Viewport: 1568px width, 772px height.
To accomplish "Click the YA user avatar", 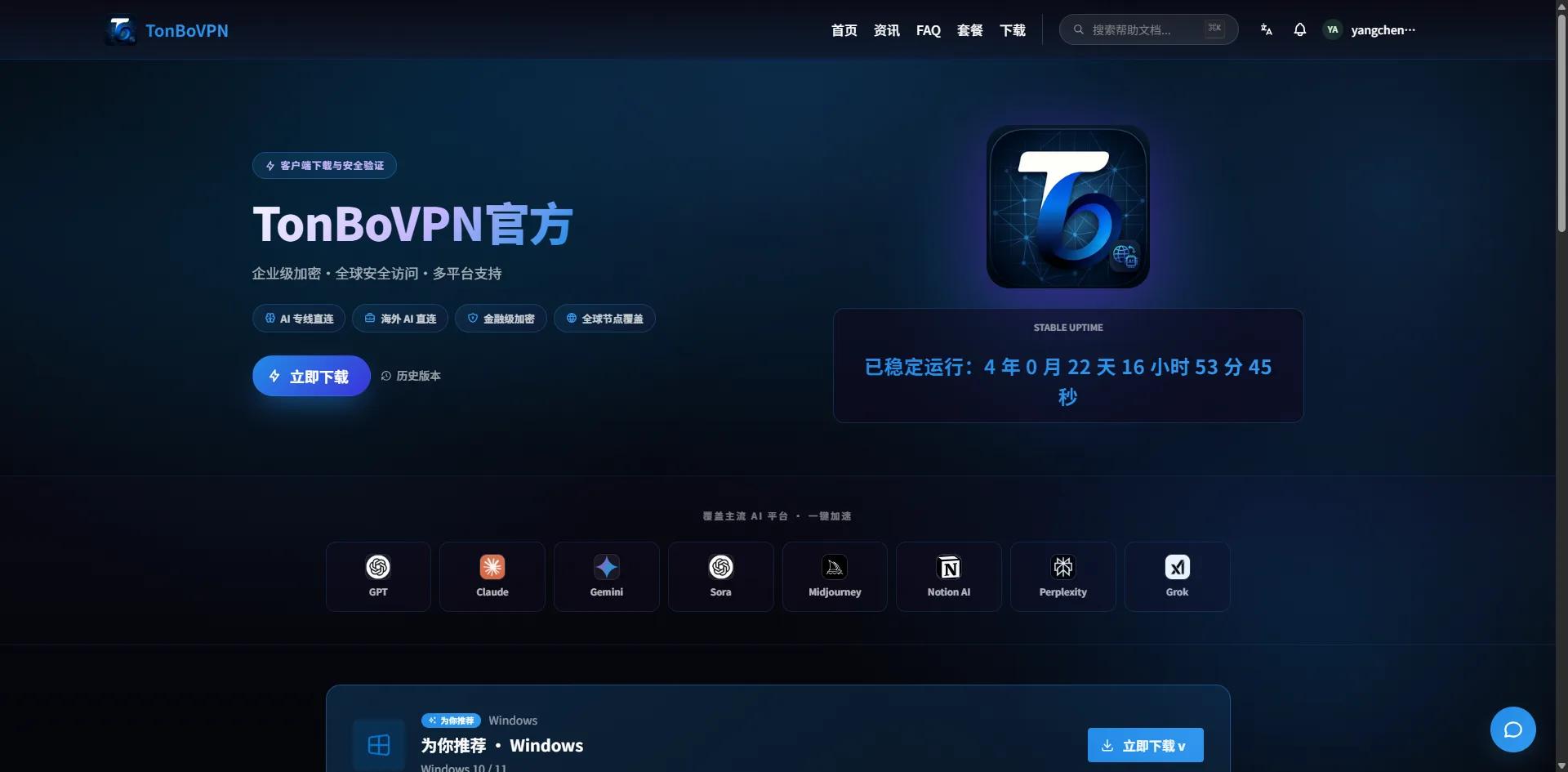I will pyautogui.click(x=1332, y=29).
